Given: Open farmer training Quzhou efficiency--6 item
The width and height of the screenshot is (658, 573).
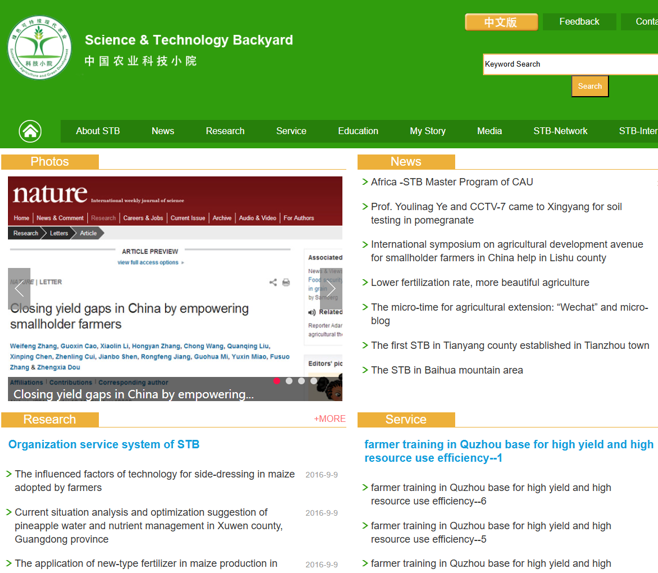Looking at the screenshot, I should tap(491, 494).
